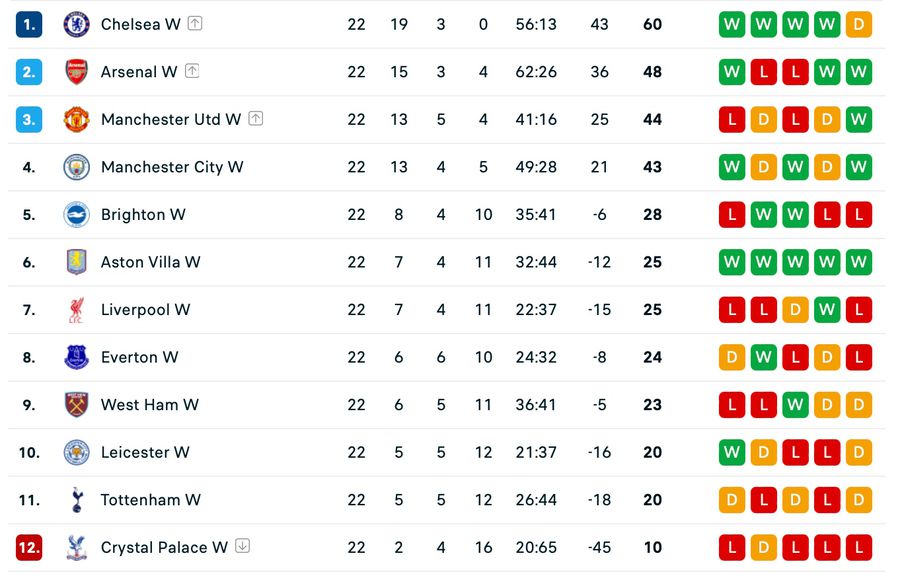
Task: Click the Everton W club crest
Action: coord(76,357)
